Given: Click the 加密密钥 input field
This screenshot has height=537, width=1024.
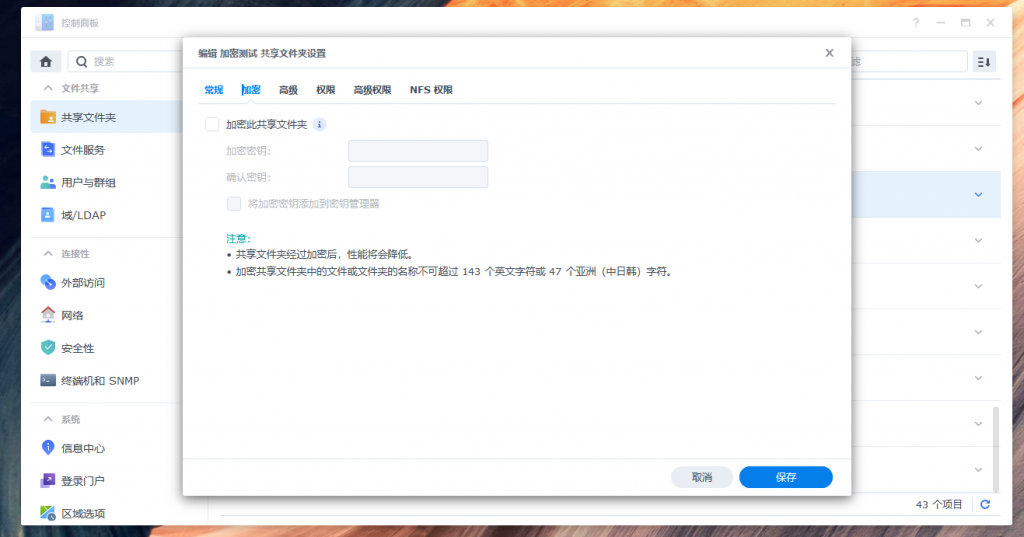Looking at the screenshot, I should (x=417, y=151).
